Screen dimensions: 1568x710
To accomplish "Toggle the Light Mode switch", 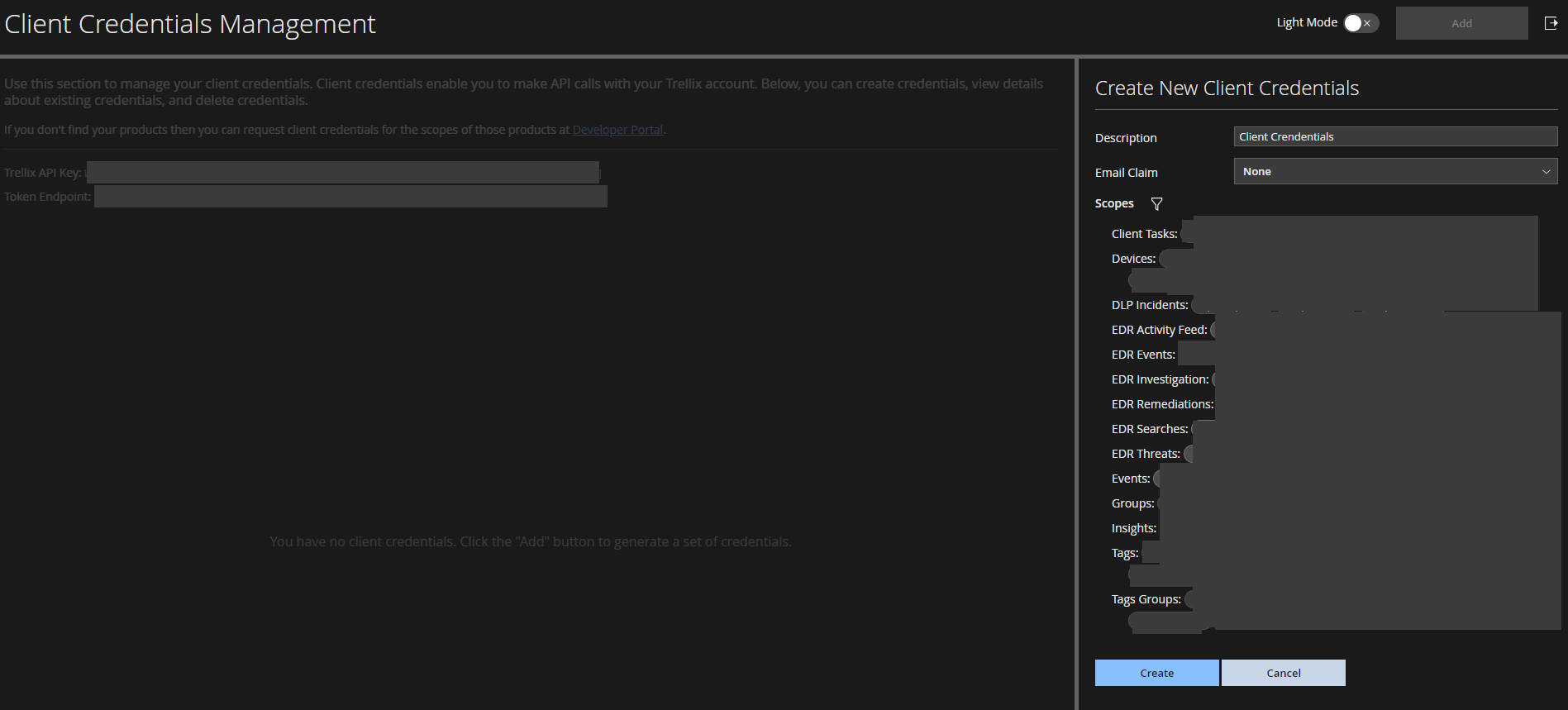I will (1361, 23).
